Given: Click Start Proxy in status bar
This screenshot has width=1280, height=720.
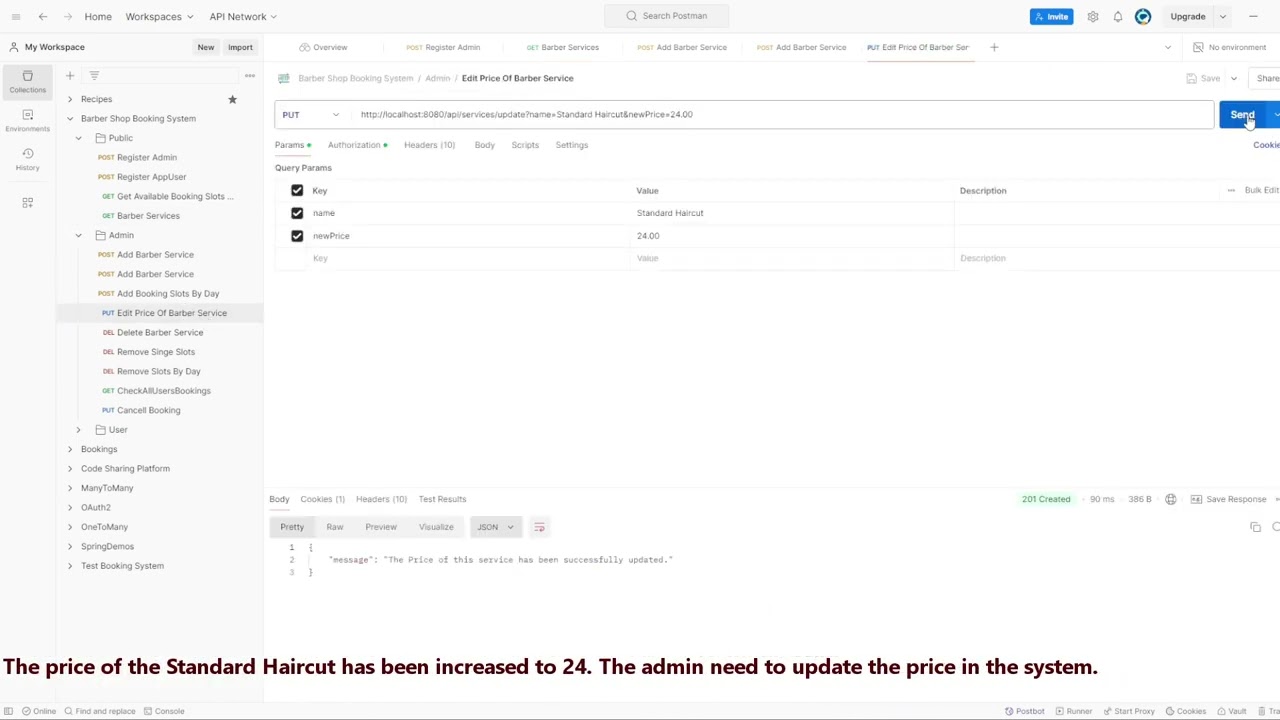Looking at the screenshot, I should tap(1128, 711).
